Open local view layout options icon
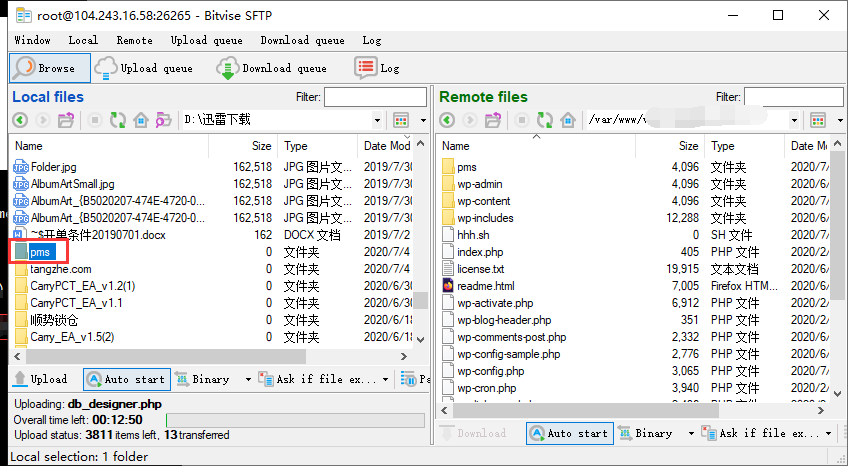This screenshot has height=473, width=855. (401, 120)
